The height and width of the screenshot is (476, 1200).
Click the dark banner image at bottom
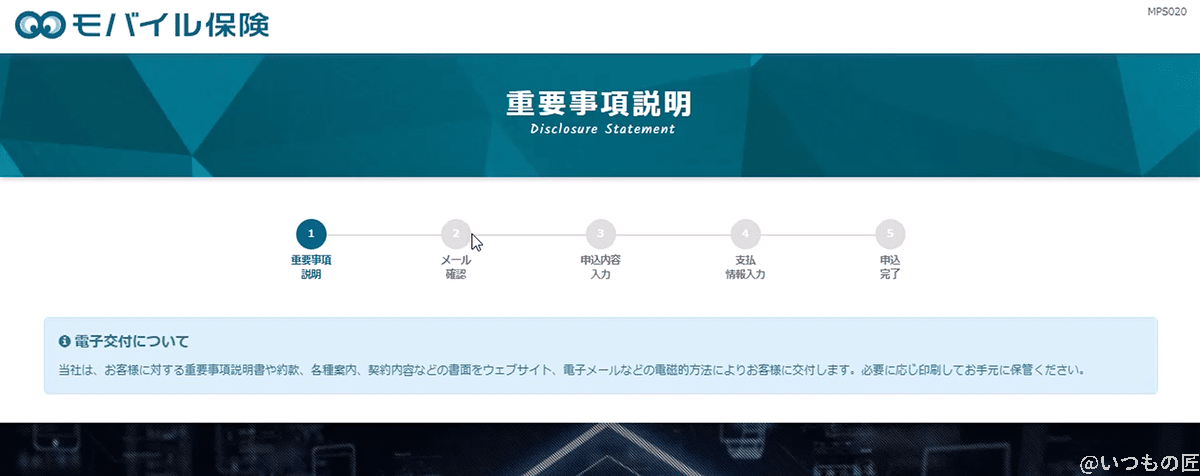click(600, 448)
